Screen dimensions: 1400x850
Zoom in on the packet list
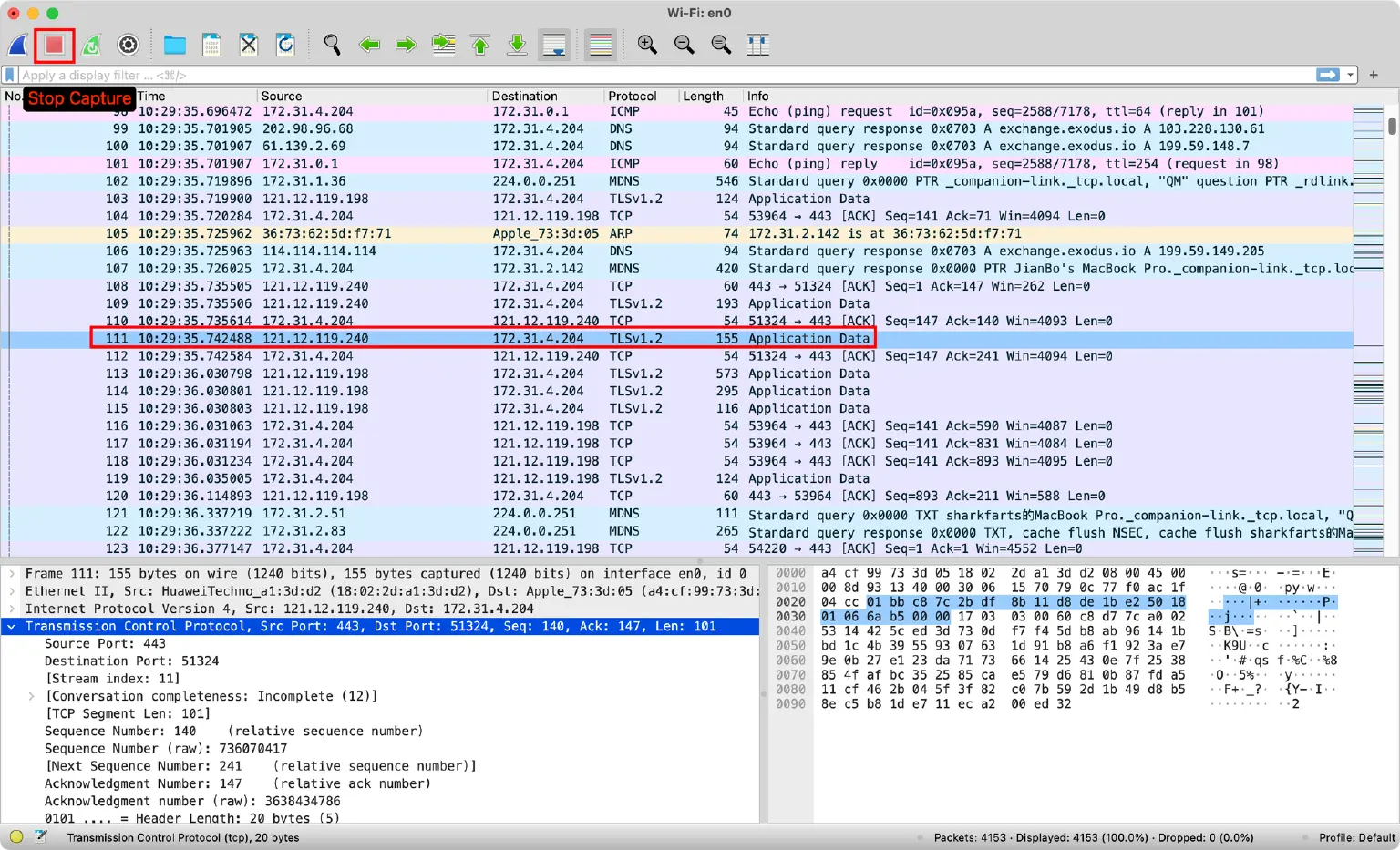647,45
